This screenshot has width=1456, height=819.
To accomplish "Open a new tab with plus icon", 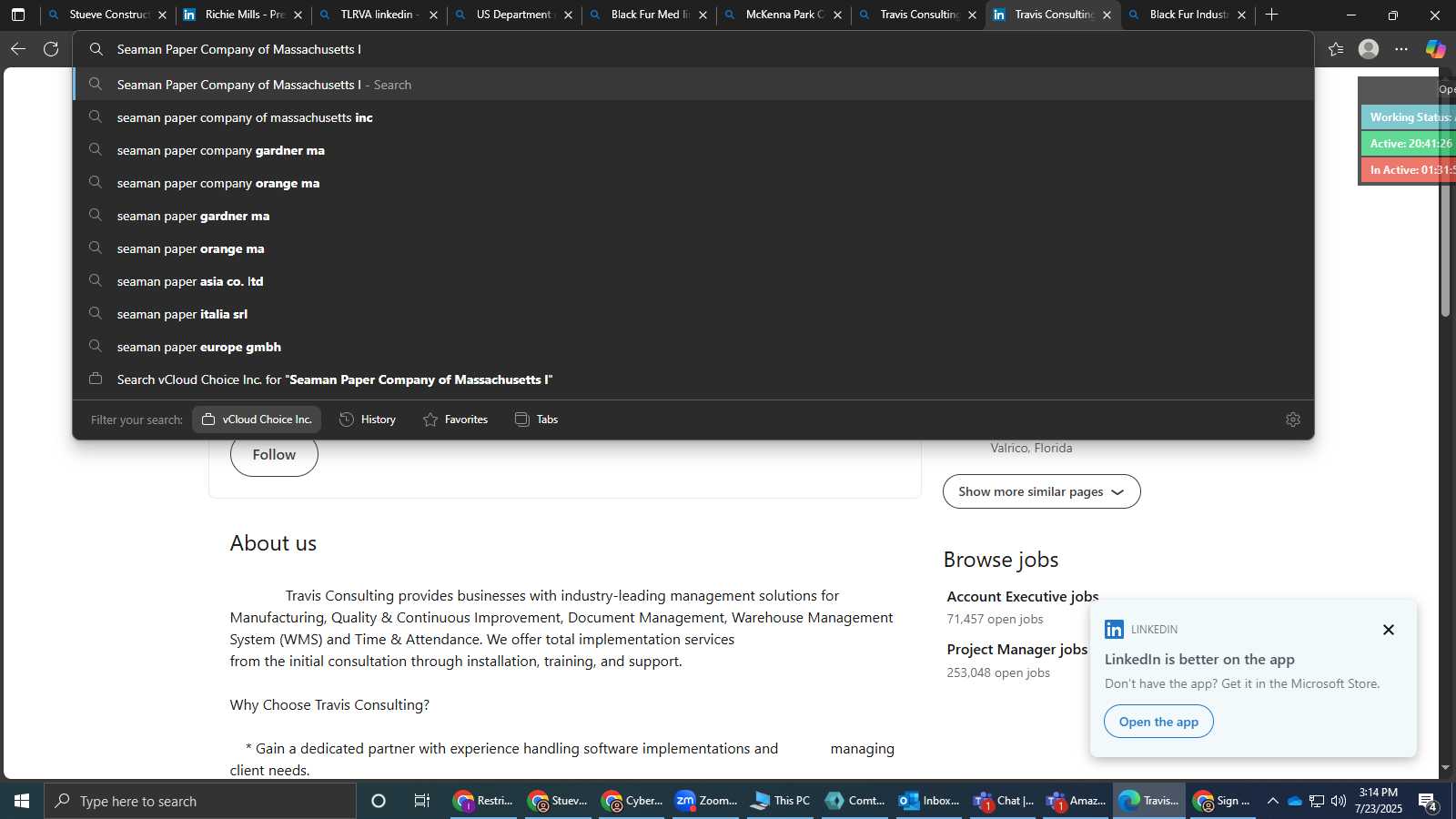I will pyautogui.click(x=1271, y=15).
